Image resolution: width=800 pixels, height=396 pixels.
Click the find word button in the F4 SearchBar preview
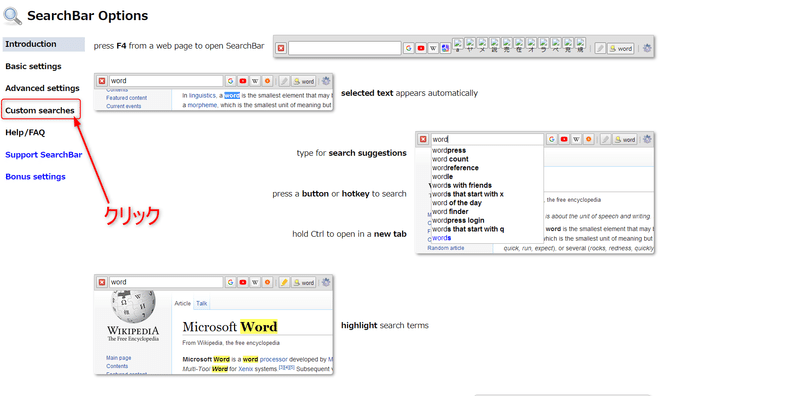(620, 48)
